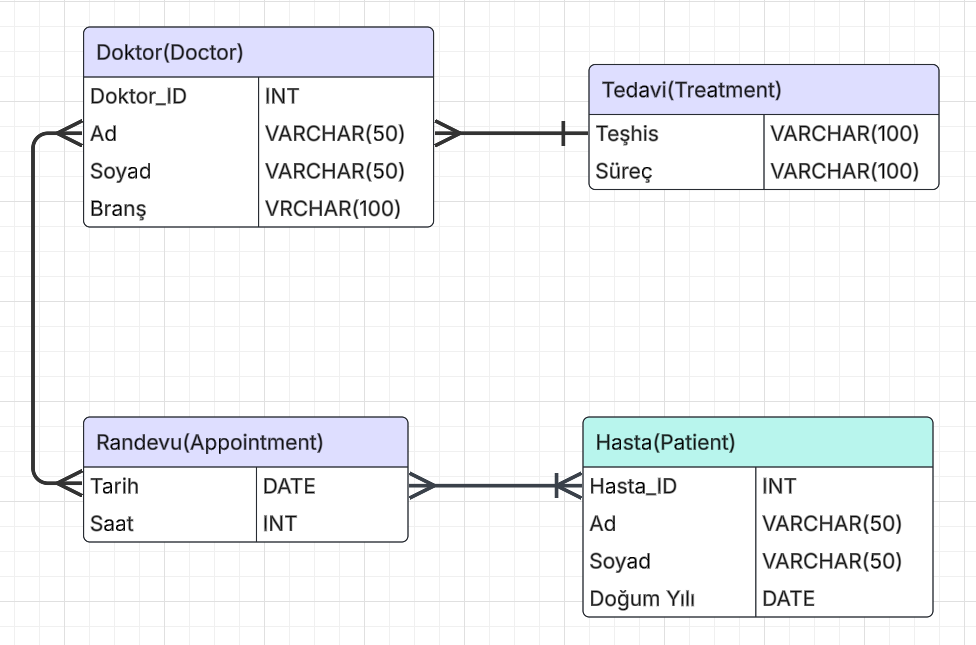Image resolution: width=976 pixels, height=645 pixels.
Task: Select the Doktor(Doctor) table header
Action: (258, 52)
